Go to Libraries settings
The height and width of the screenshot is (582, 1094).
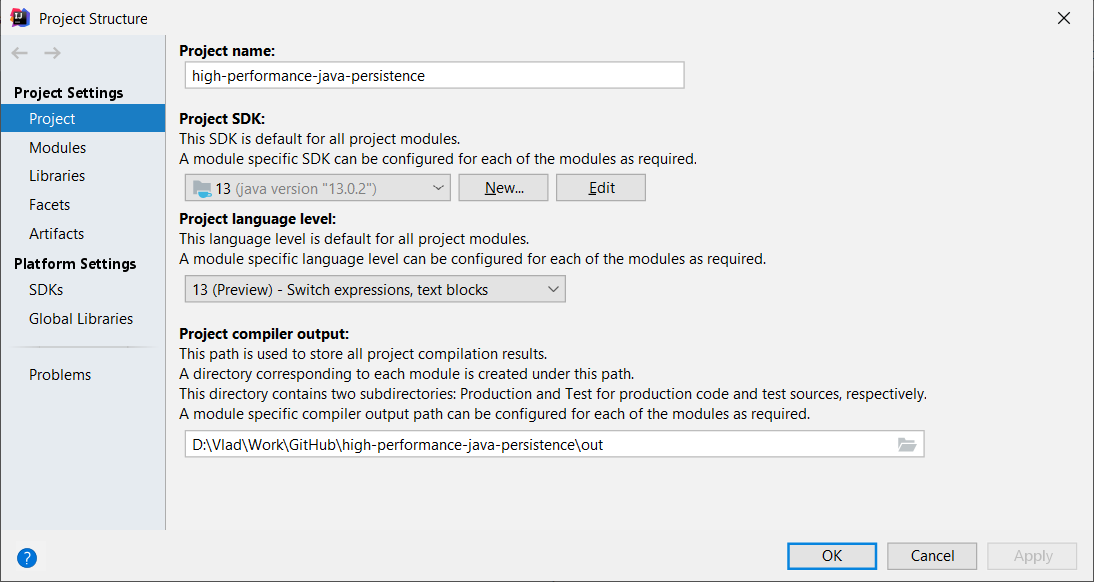[57, 176]
